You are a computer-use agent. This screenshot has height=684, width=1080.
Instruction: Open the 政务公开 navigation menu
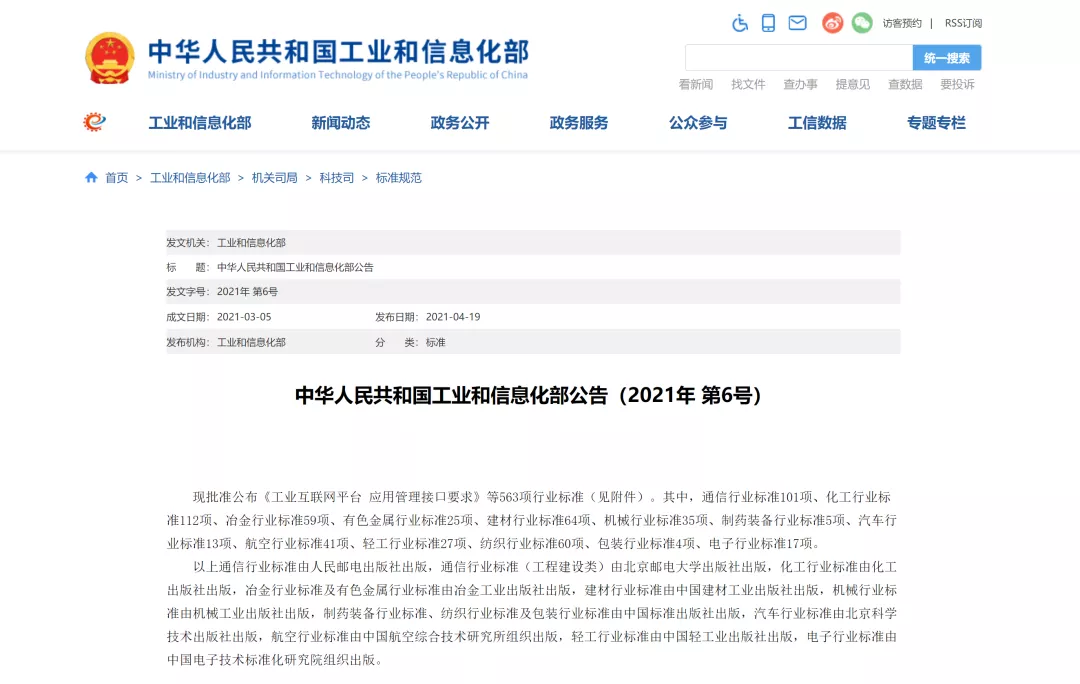click(x=459, y=122)
